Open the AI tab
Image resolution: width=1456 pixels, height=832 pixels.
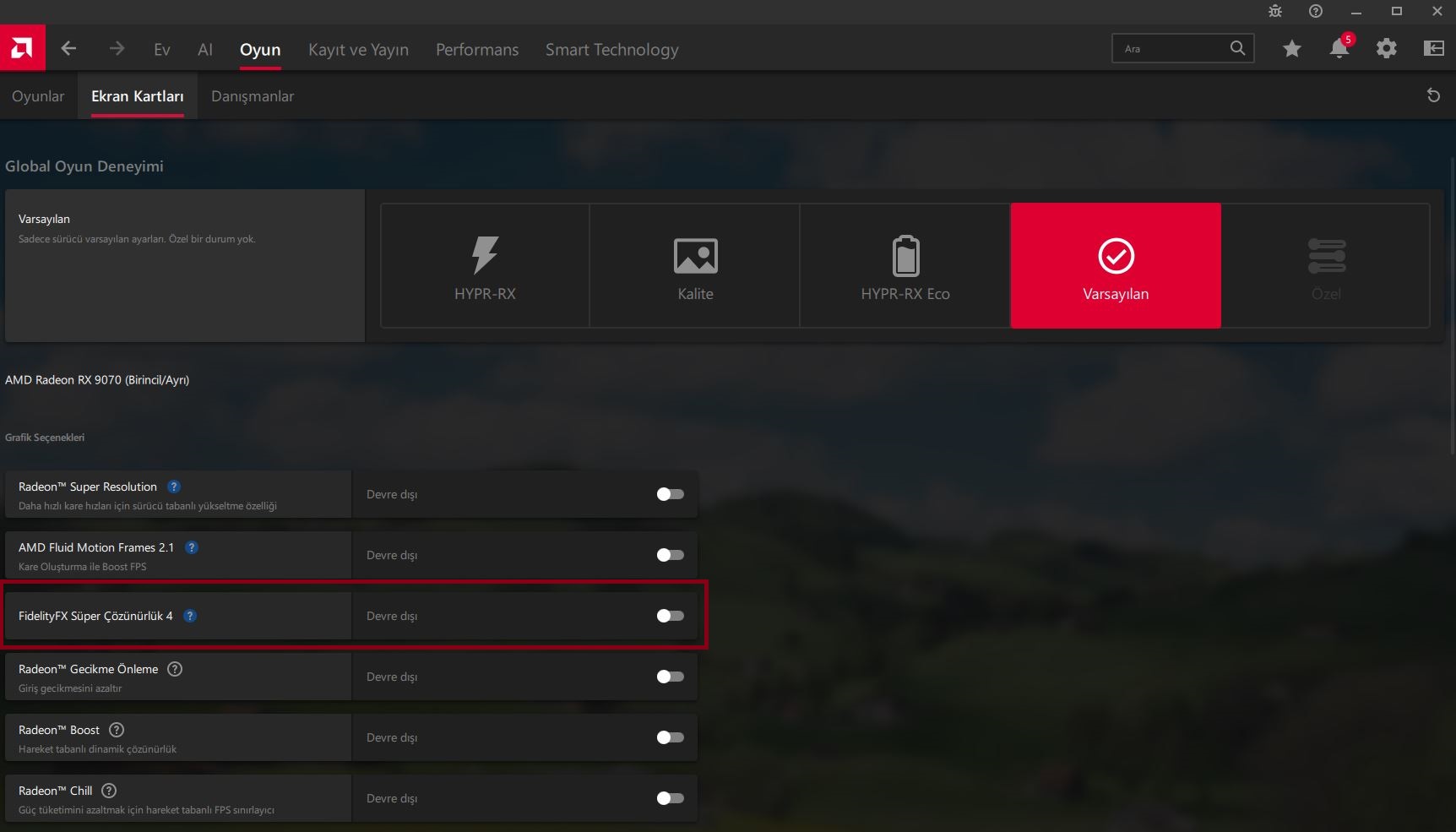click(205, 49)
